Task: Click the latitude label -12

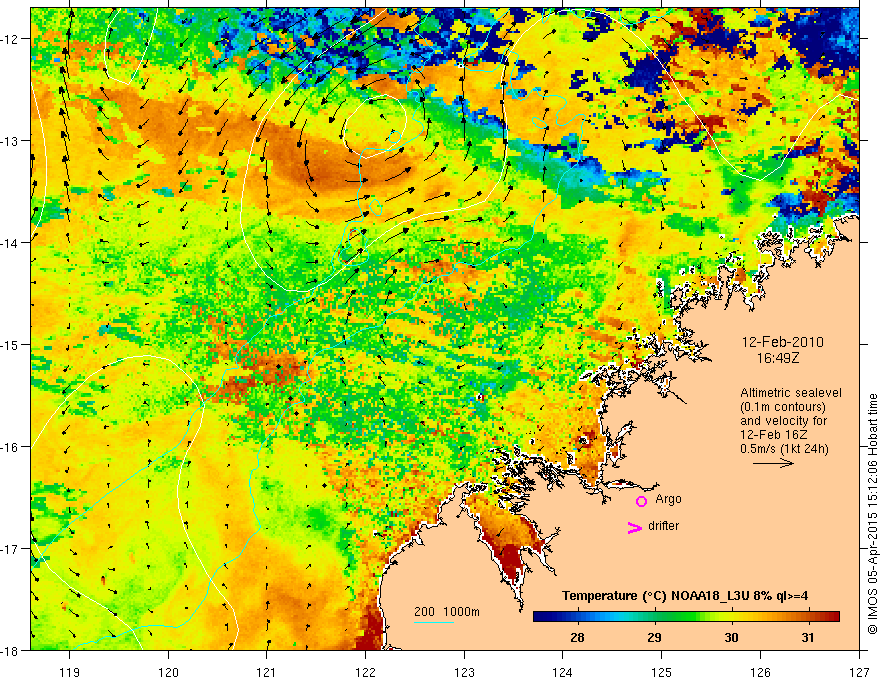Action: (x=11, y=39)
